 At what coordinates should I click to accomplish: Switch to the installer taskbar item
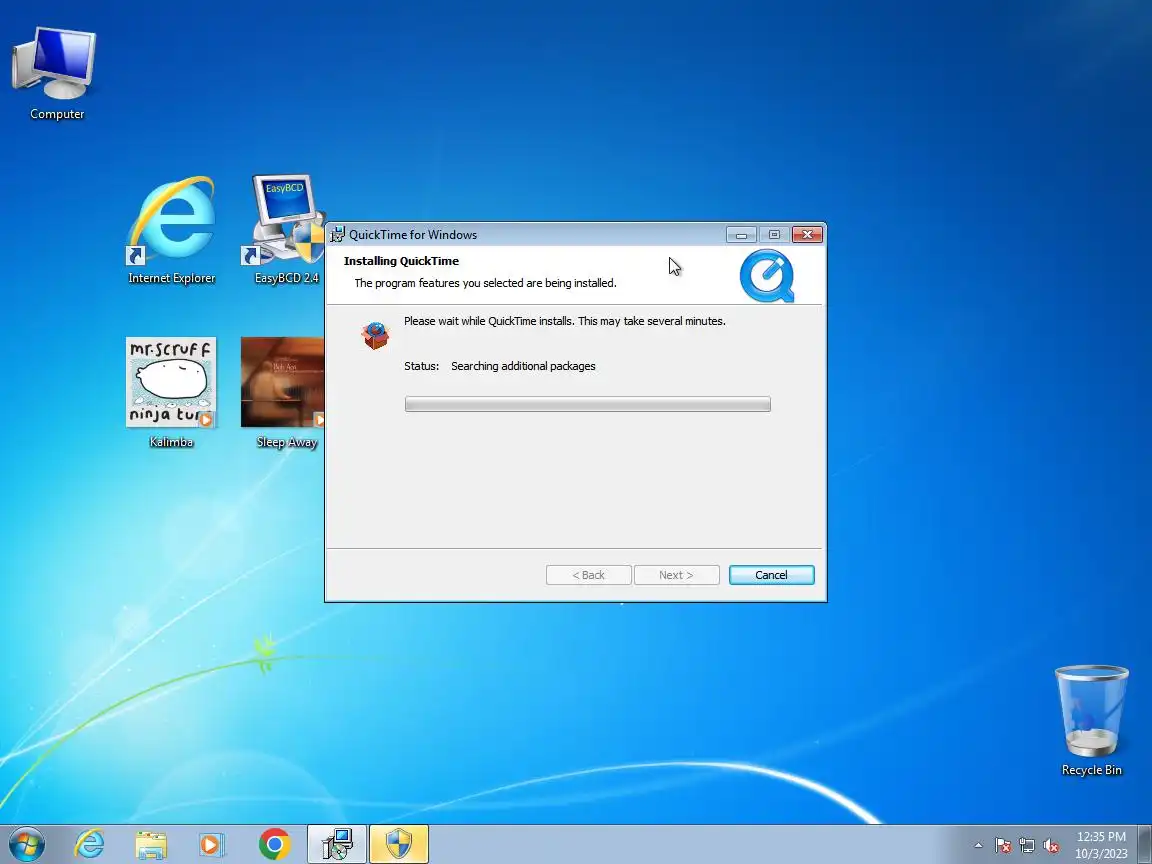coord(337,844)
